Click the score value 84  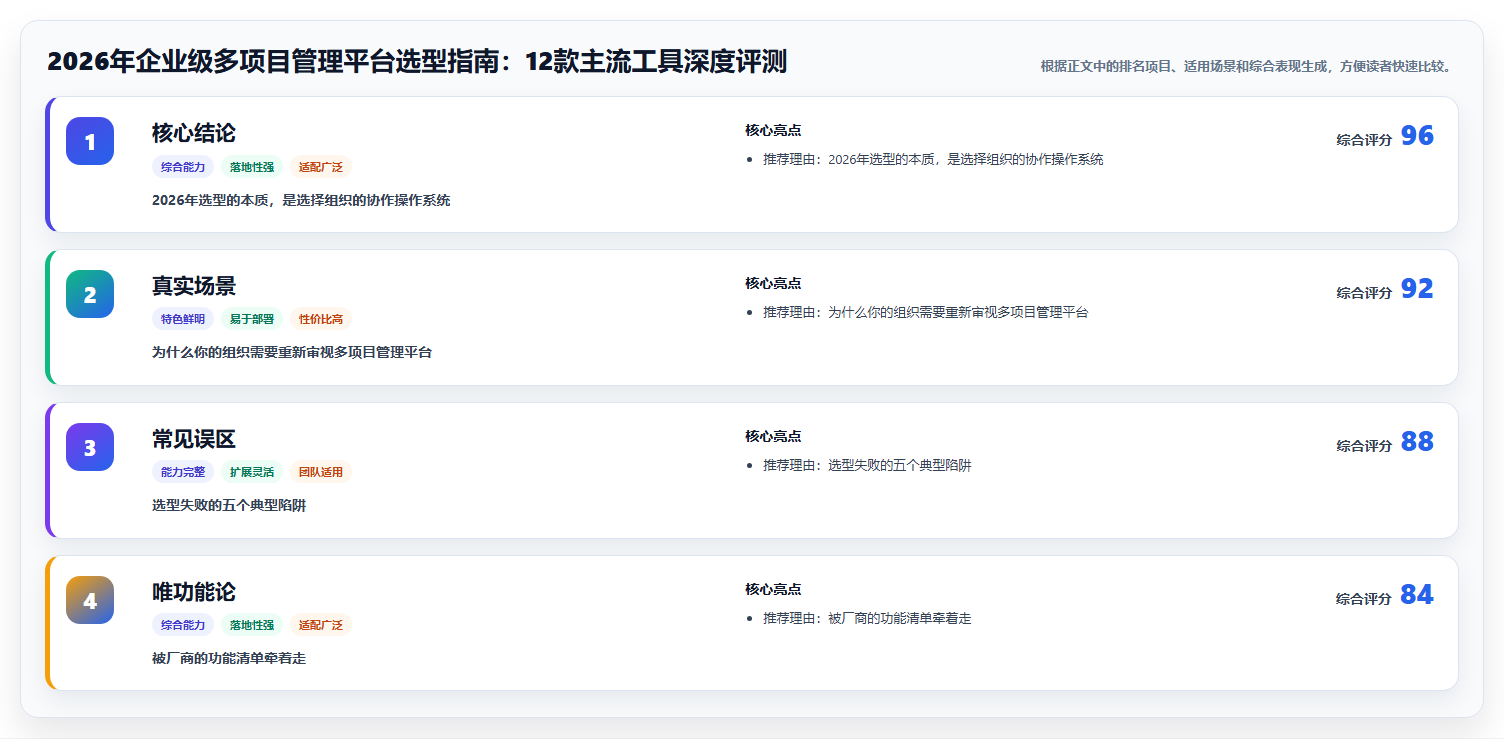[1417, 595]
